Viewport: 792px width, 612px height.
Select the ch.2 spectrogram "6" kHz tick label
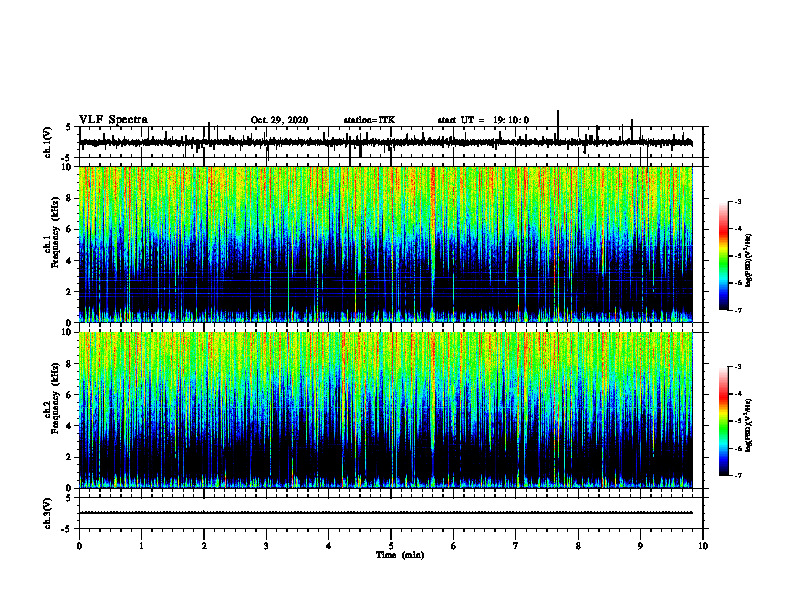(x=70, y=395)
